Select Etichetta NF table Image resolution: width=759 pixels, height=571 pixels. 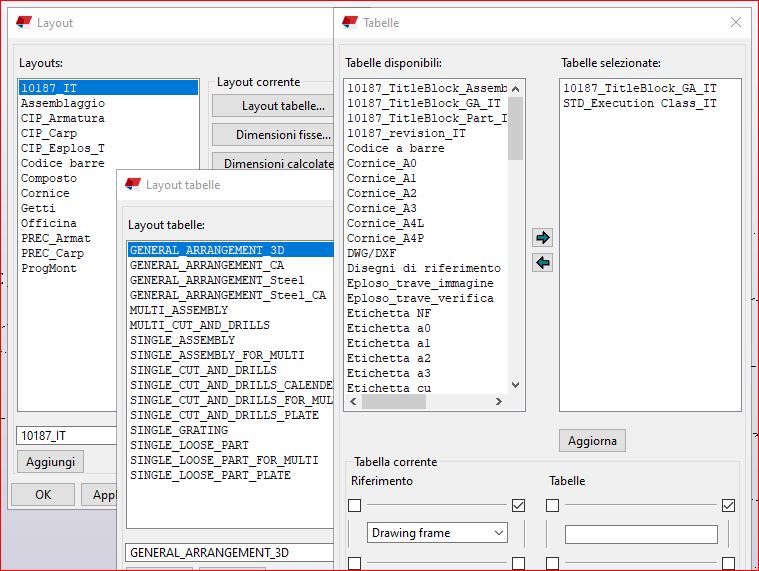389,313
